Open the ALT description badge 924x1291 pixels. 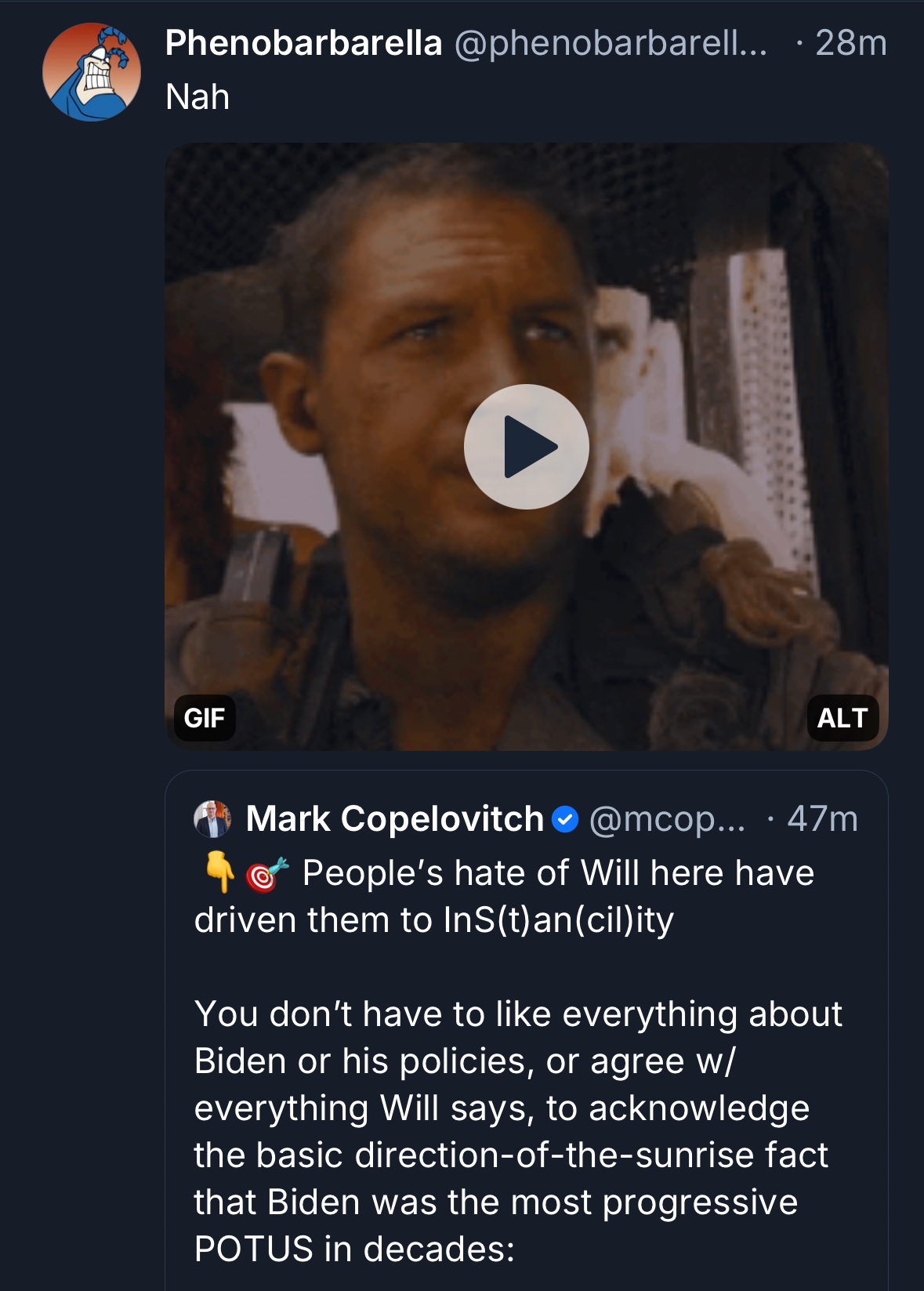point(842,718)
